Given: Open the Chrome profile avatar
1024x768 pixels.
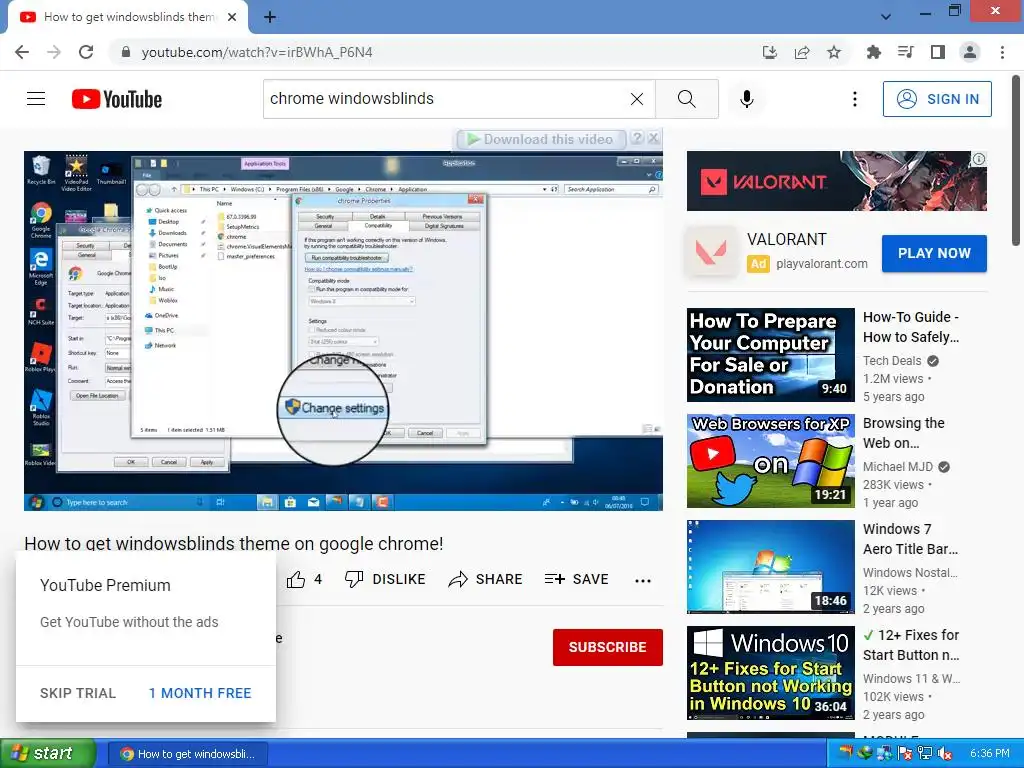Looking at the screenshot, I should [970, 52].
